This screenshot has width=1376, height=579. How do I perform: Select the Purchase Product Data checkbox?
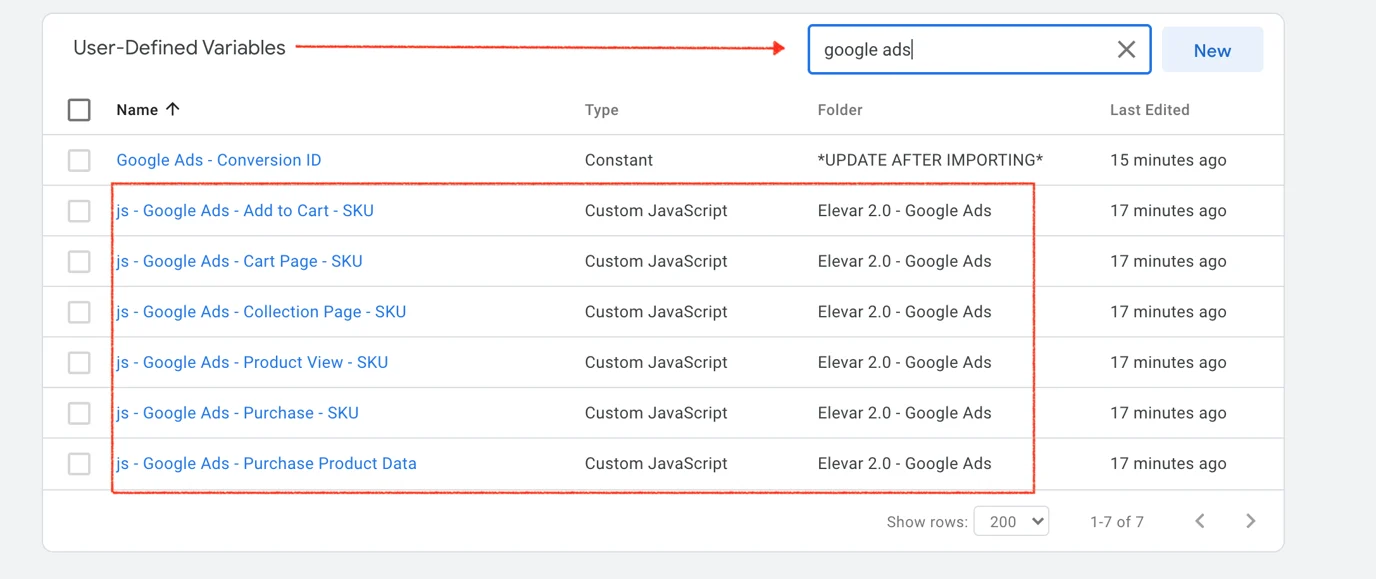click(79, 463)
